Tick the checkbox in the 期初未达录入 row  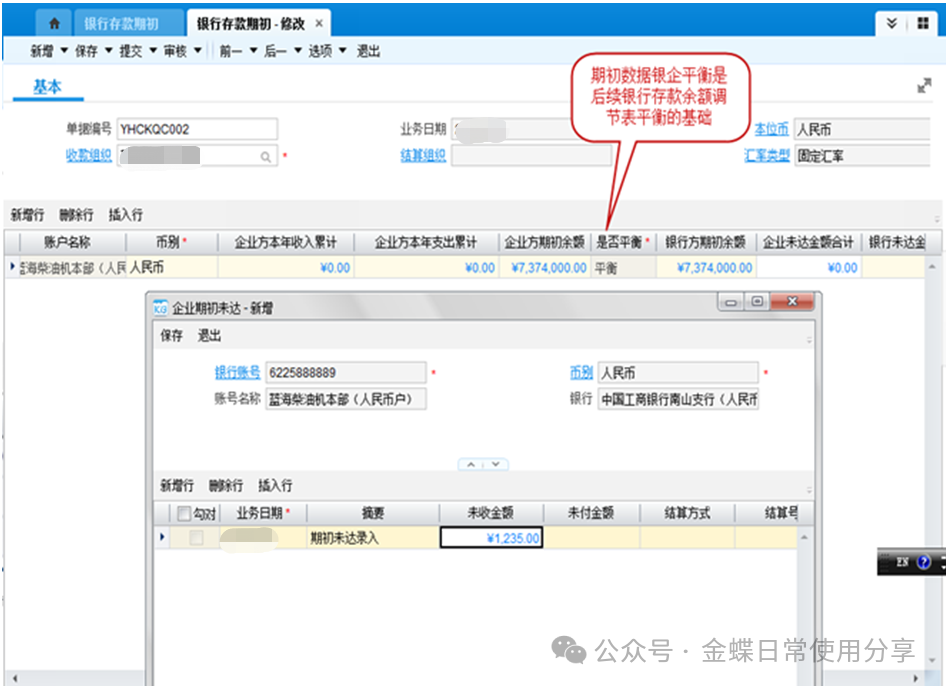pos(197,538)
